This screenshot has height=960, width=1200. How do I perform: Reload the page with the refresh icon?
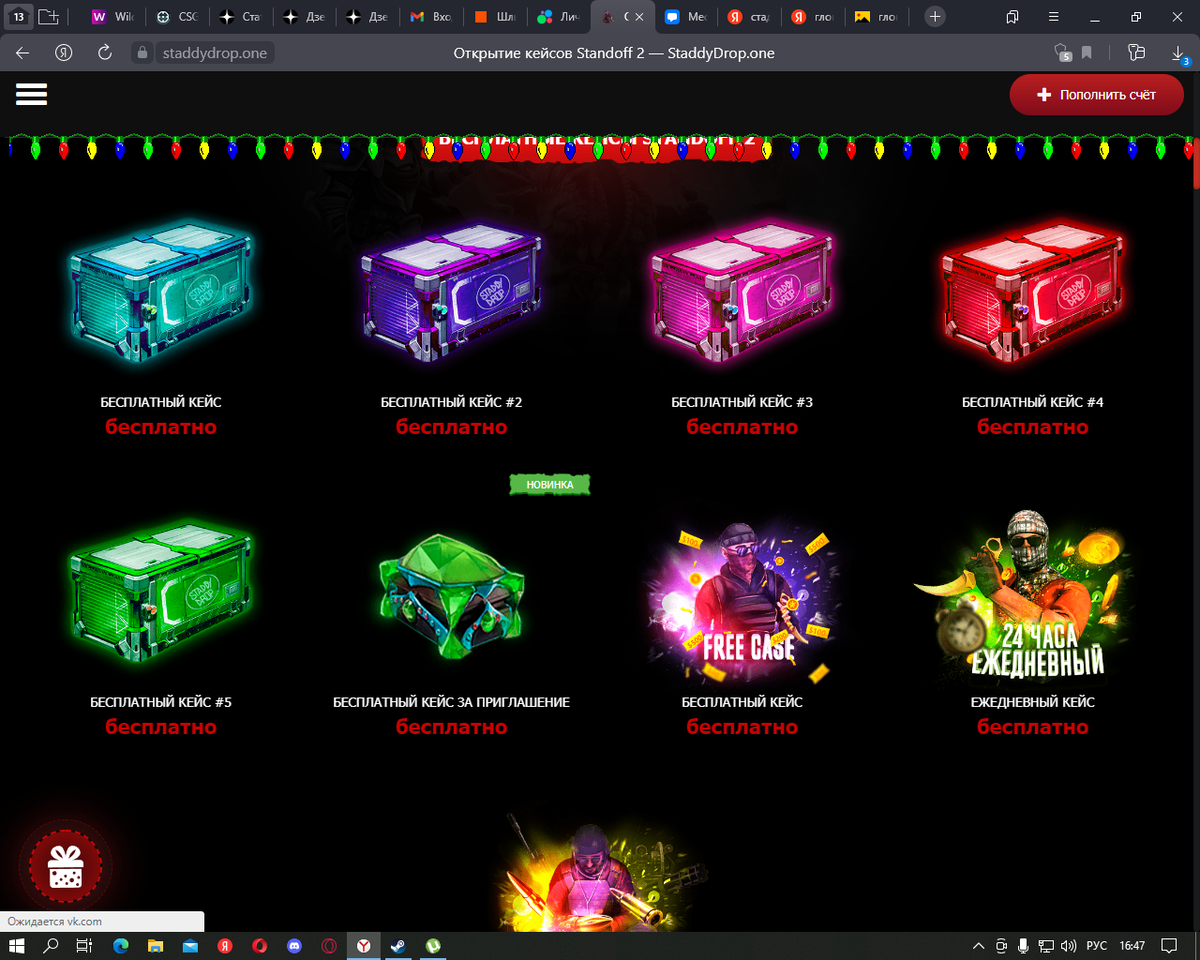coord(104,53)
